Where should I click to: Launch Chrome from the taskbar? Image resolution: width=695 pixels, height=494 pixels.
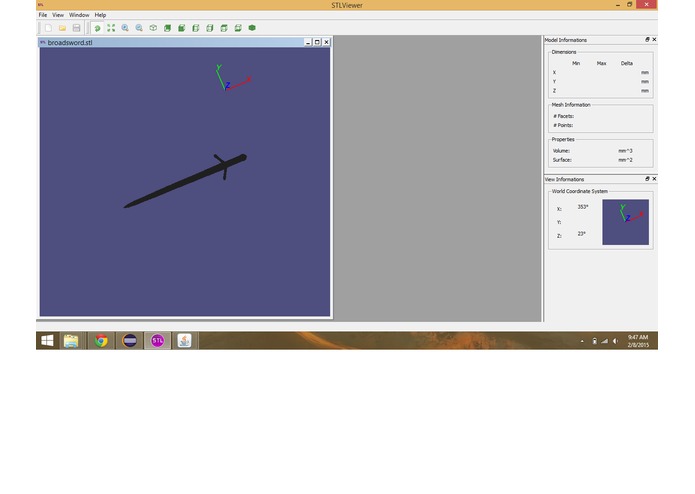(101, 341)
